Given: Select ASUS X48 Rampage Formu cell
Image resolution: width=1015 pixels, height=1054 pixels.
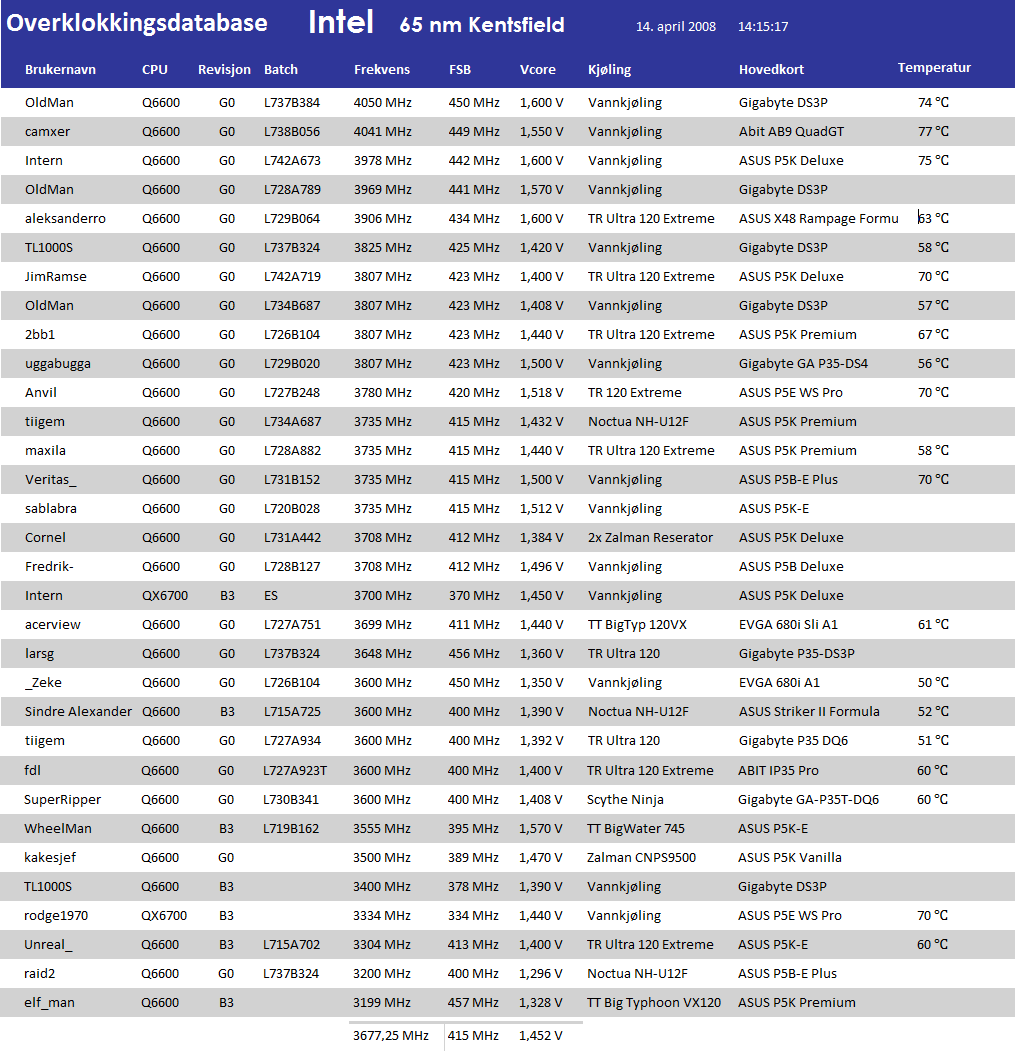Looking at the screenshot, I should click(x=819, y=218).
